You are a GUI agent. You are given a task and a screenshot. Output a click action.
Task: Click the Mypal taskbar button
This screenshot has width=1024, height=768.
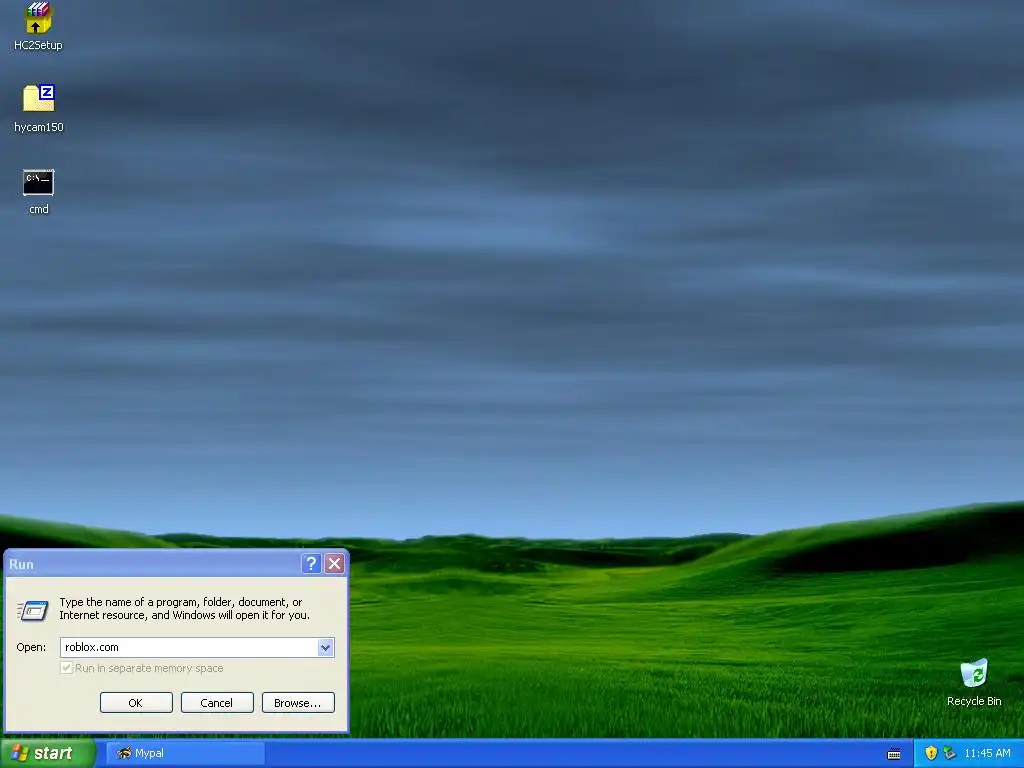pyautogui.click(x=185, y=753)
